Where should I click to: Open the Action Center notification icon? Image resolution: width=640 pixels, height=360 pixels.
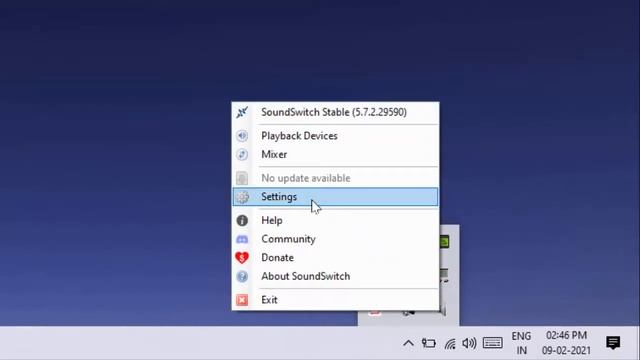click(x=613, y=343)
